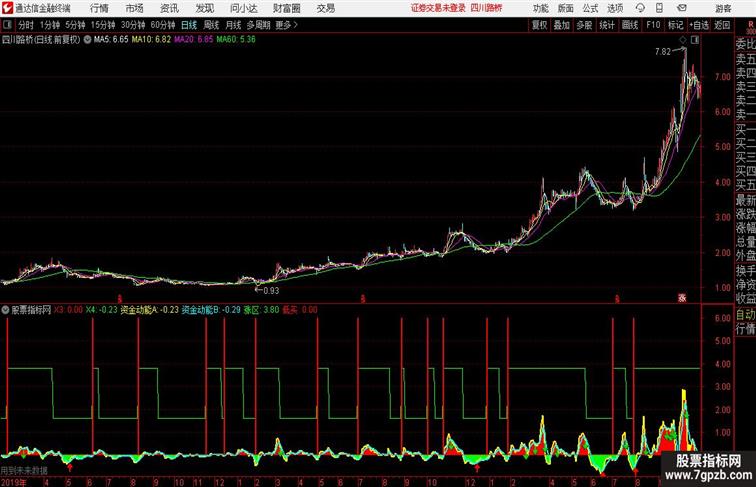The width and height of the screenshot is (756, 487).
Task: Add stock with +自选 button
Action: coord(699,25)
